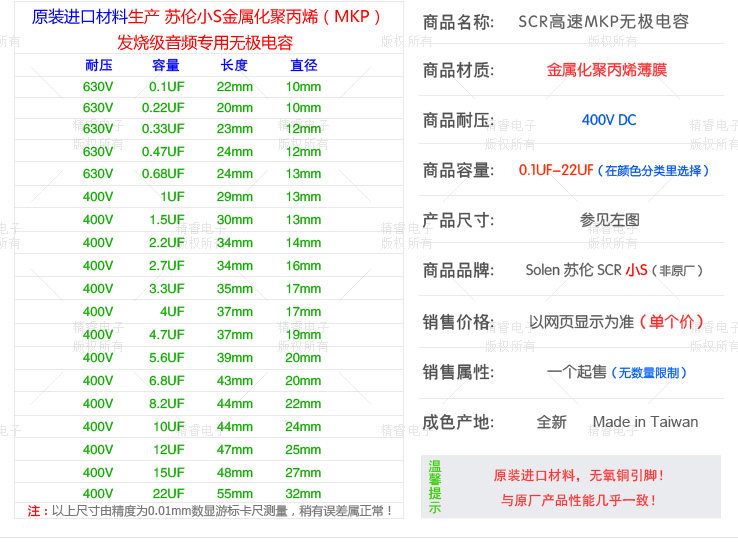Screen dimensions: 738x545
Task: Click the 1UF capacity value
Action: (x=172, y=197)
